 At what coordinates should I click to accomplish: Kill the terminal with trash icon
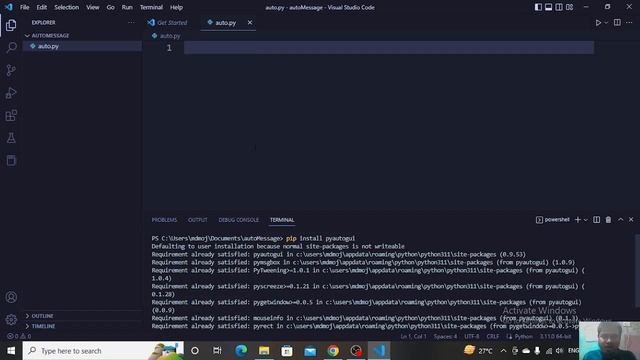point(608,220)
